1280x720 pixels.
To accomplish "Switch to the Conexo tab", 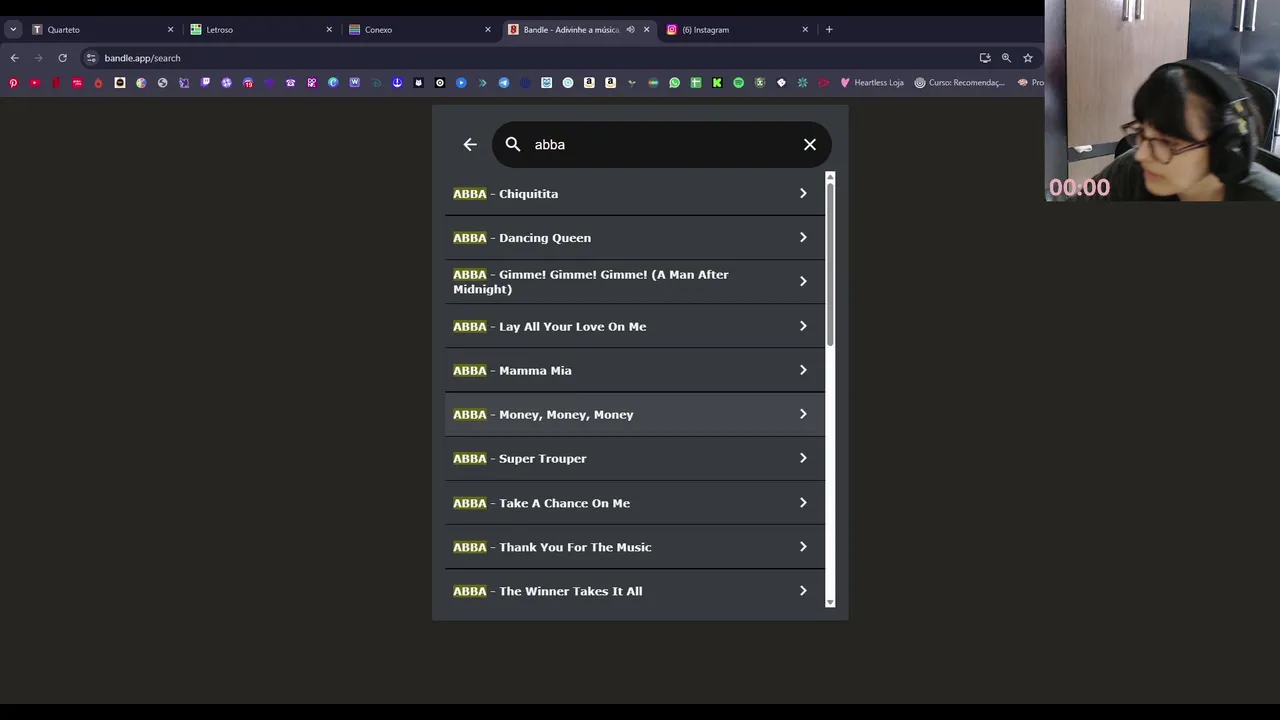I will point(418,30).
